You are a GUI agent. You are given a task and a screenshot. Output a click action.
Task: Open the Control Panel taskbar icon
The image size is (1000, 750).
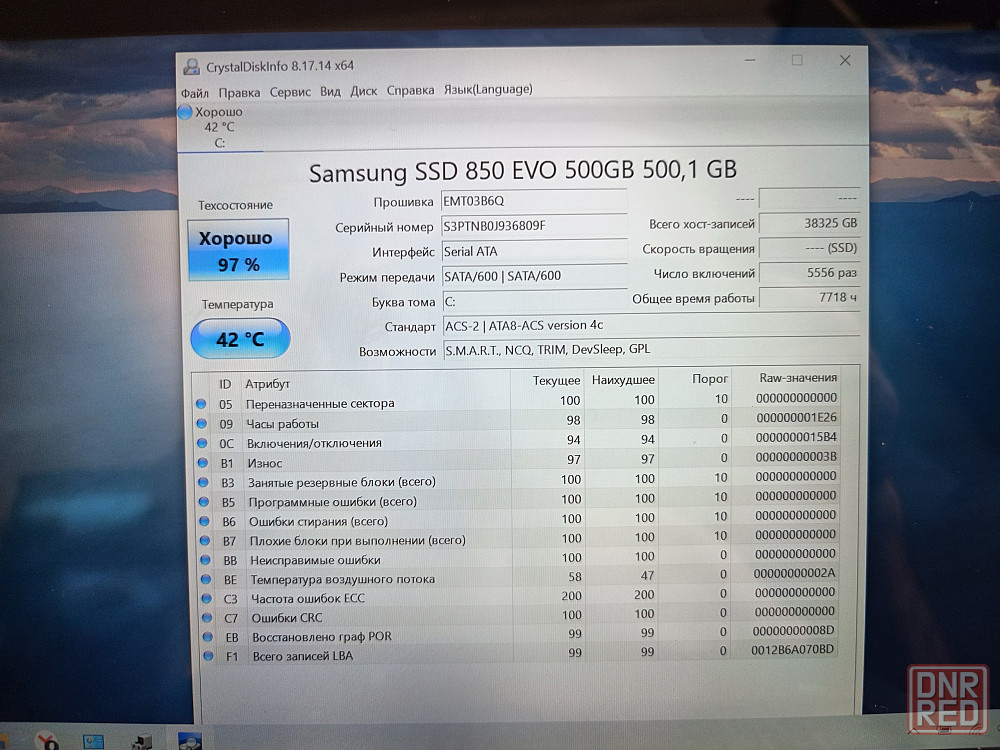point(94,741)
